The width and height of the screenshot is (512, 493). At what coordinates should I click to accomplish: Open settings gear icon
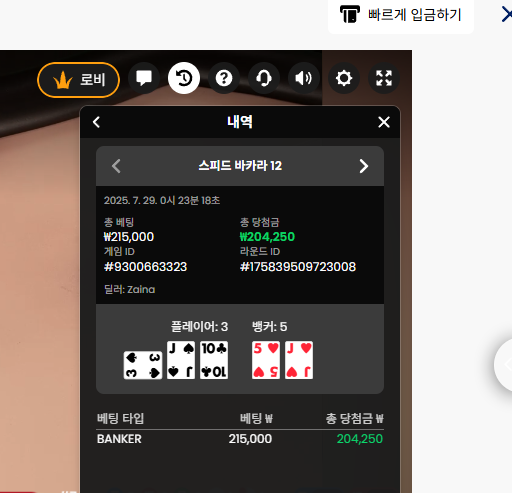coord(344,78)
